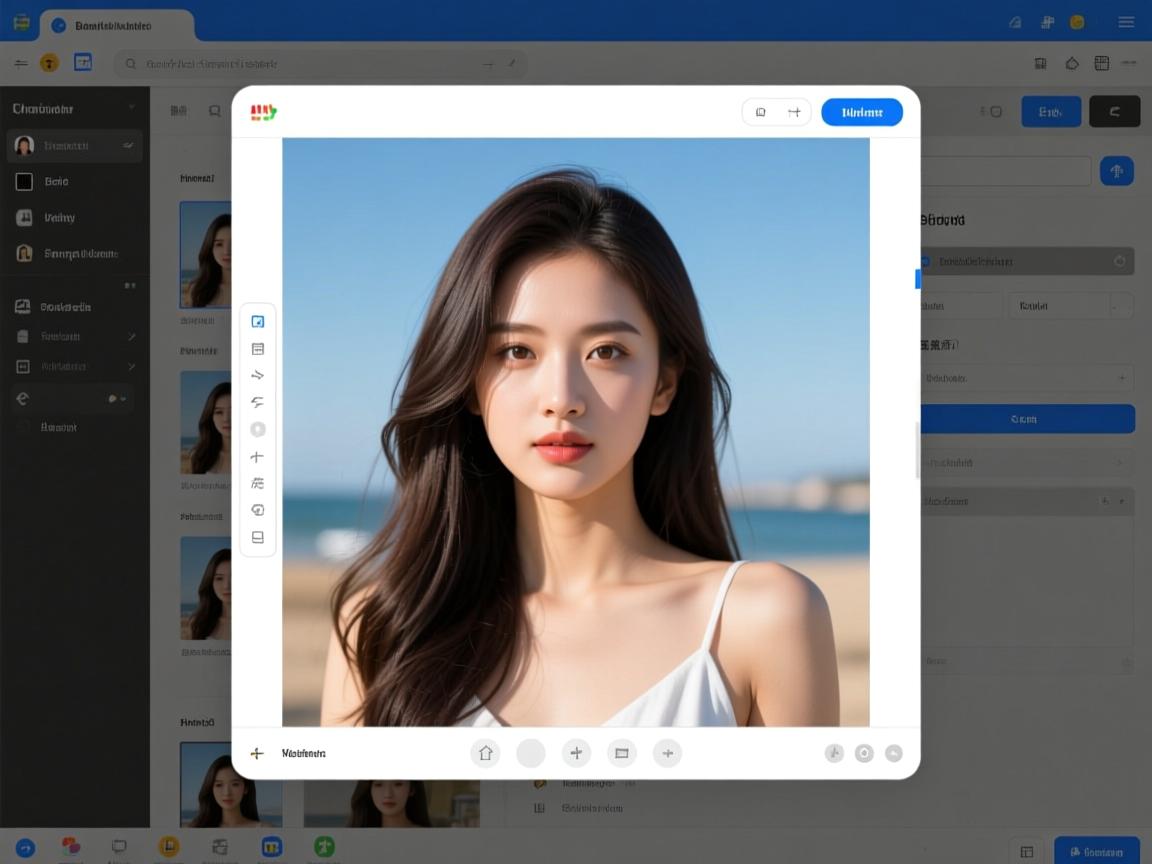Click the bottom icon of the vertical toolbar

coord(257,537)
